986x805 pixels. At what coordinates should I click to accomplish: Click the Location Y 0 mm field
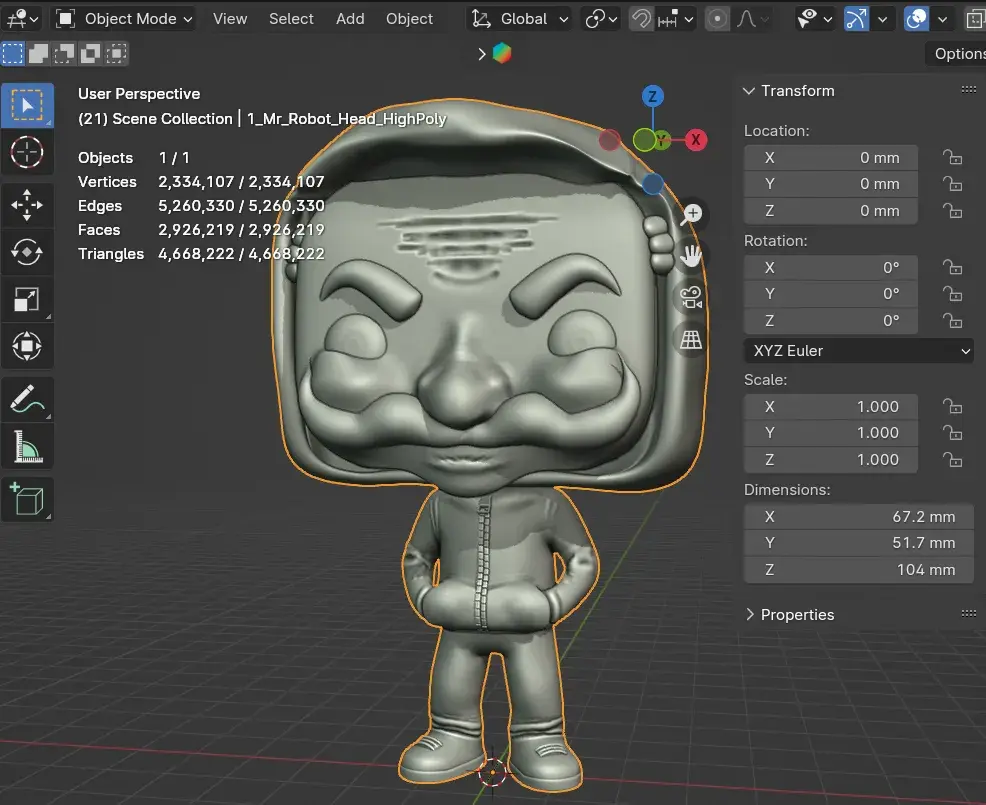point(831,184)
